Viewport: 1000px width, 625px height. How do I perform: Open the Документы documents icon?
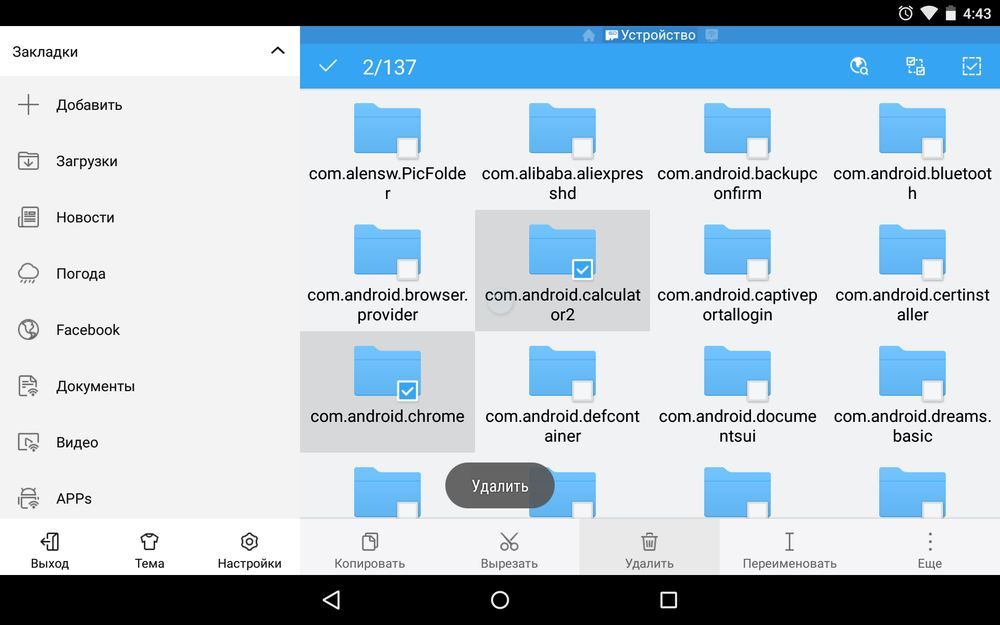coord(28,386)
